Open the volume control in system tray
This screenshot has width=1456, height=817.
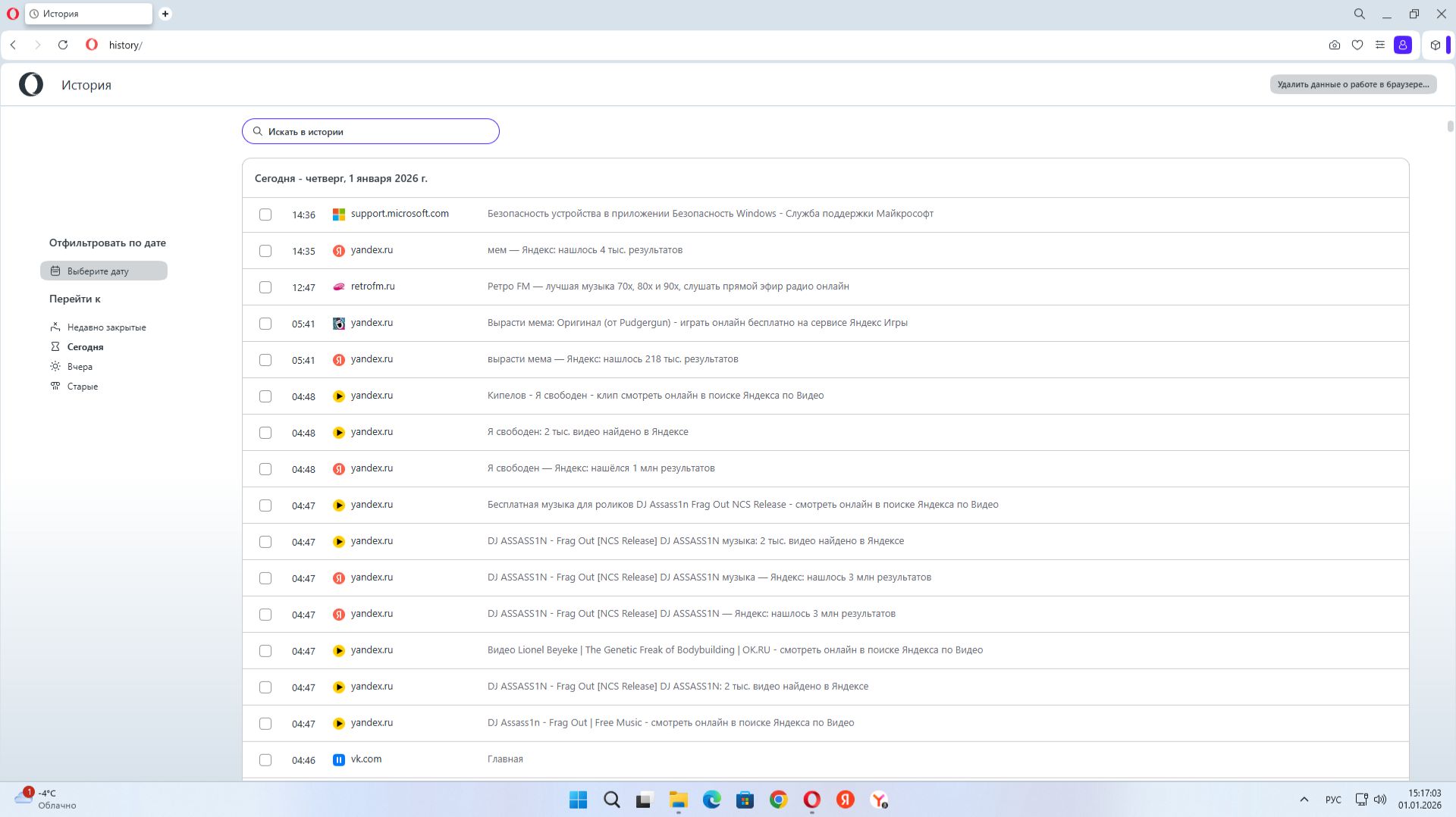(1380, 800)
